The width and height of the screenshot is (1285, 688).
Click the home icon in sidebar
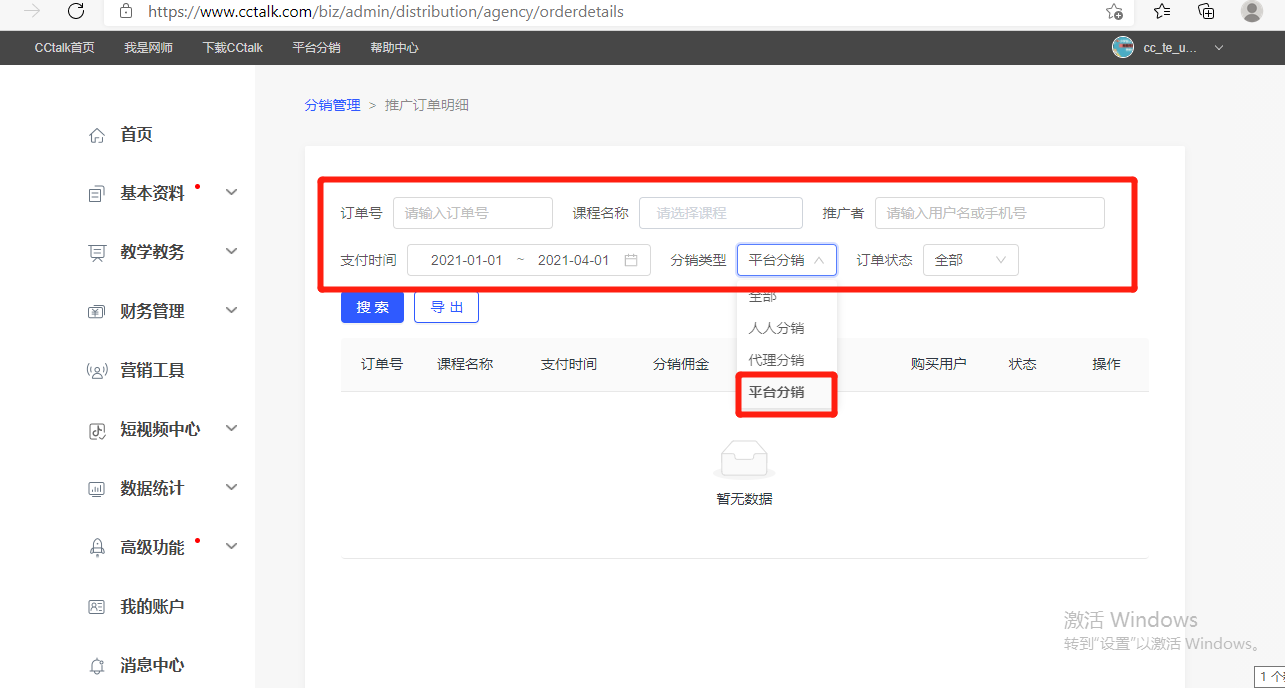(x=97, y=135)
